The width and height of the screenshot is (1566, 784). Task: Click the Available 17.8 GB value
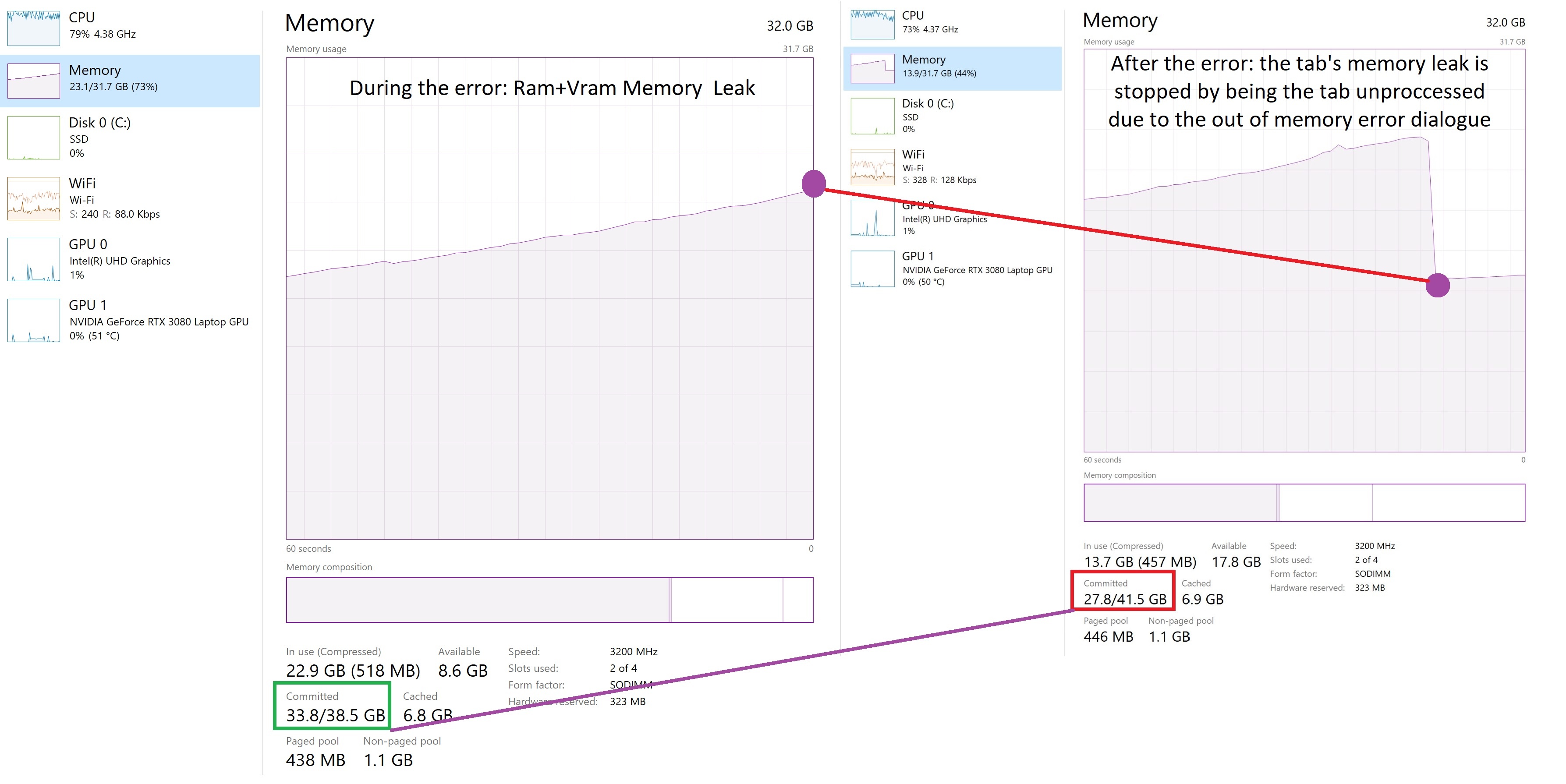click(x=1236, y=562)
